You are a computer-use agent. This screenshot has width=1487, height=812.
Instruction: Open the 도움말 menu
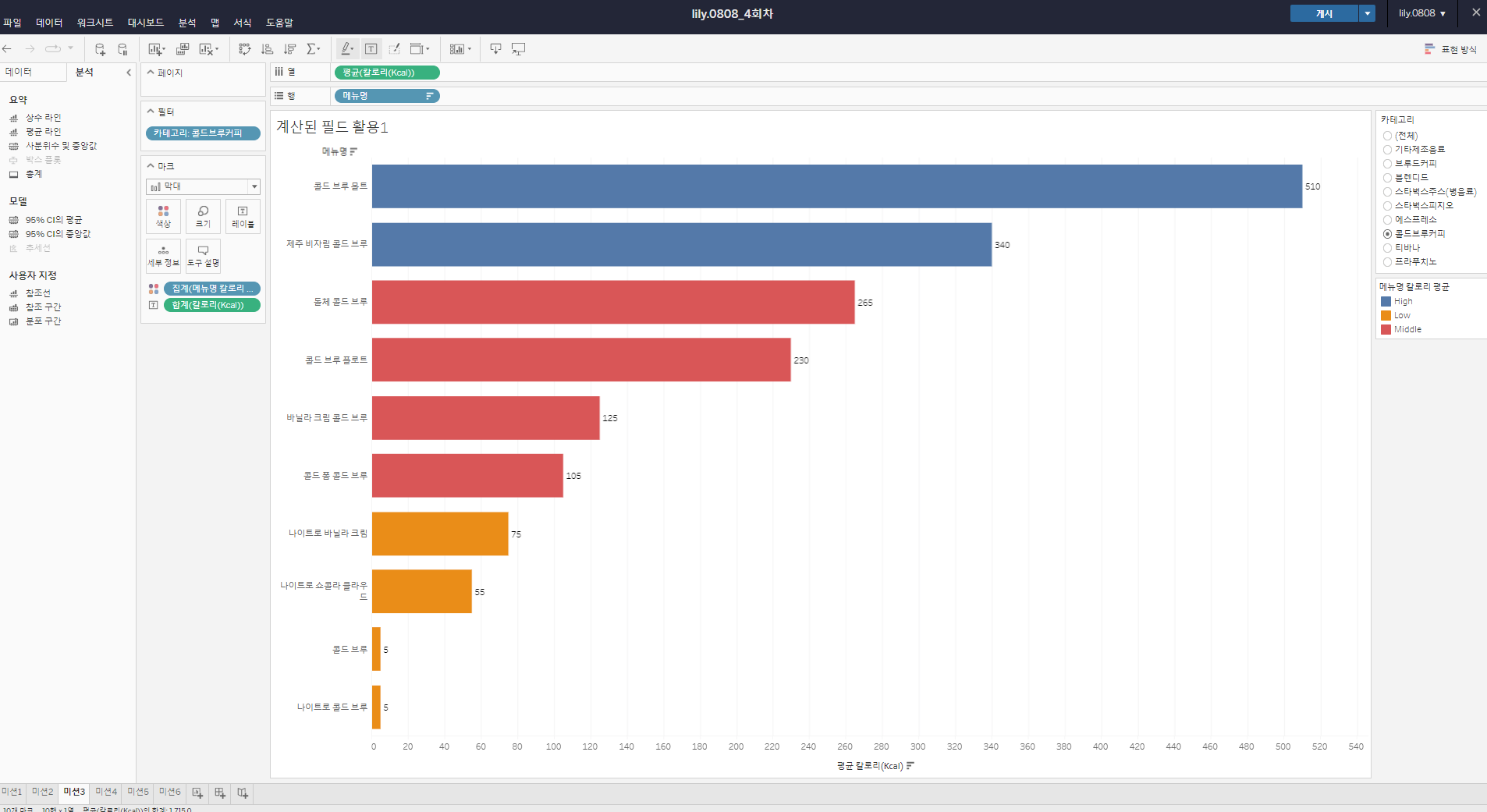tap(279, 23)
